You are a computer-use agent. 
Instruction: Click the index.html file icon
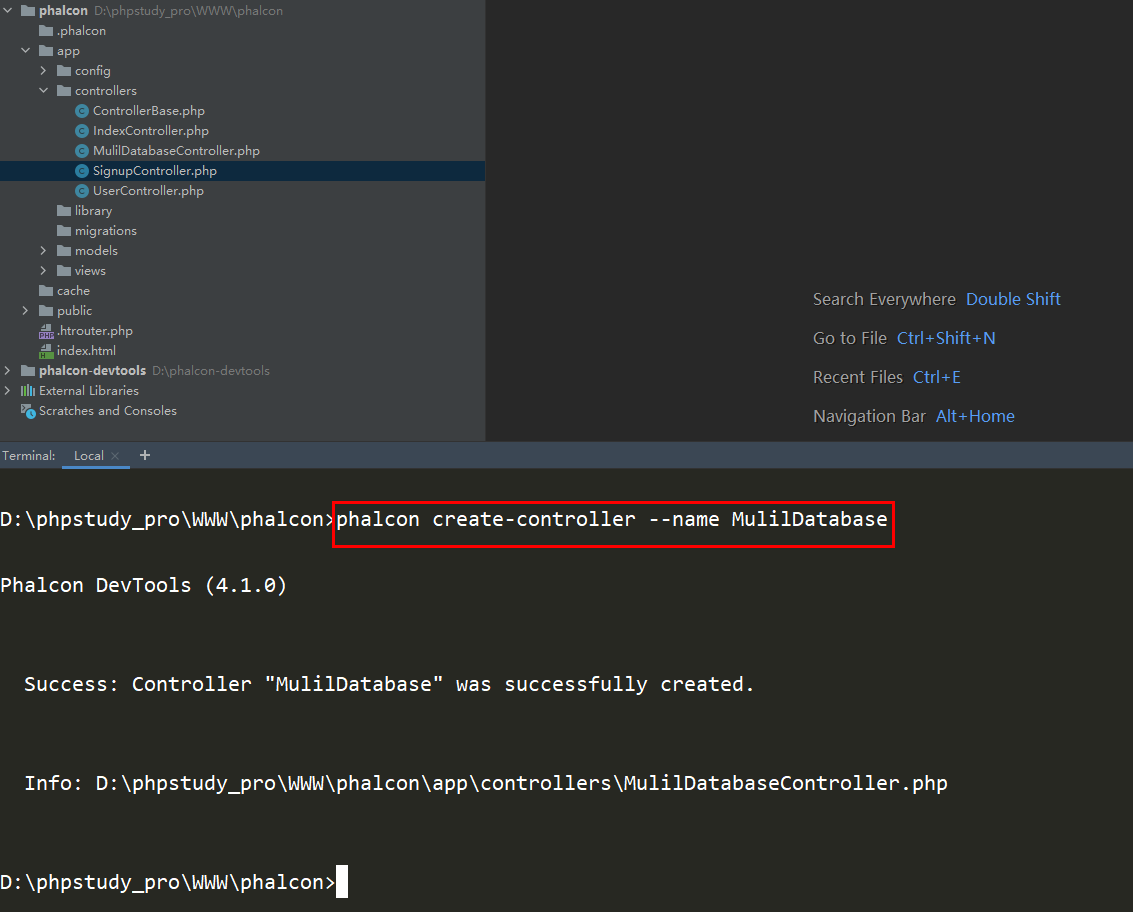[46, 351]
